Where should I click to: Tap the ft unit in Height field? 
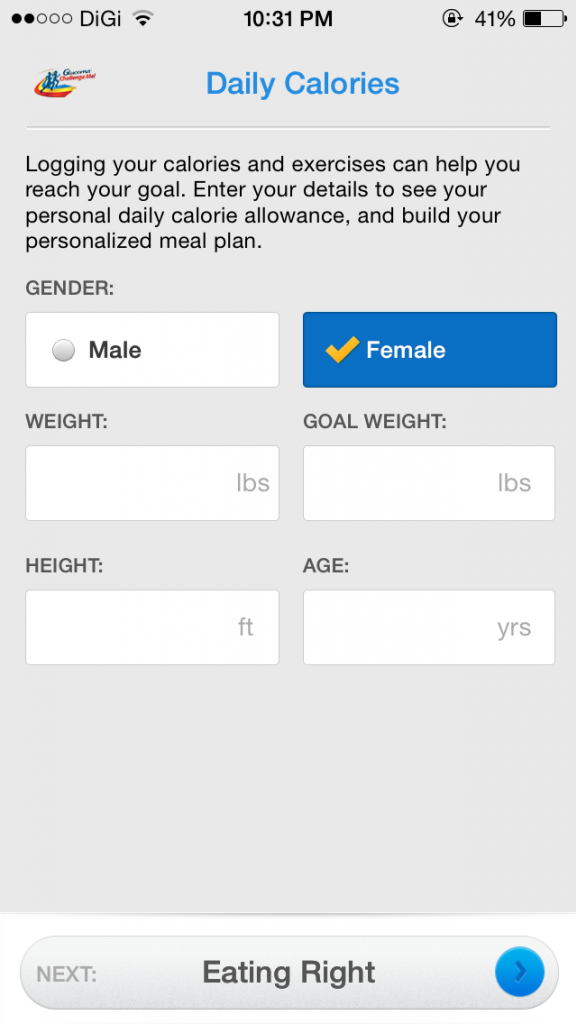tap(245, 627)
